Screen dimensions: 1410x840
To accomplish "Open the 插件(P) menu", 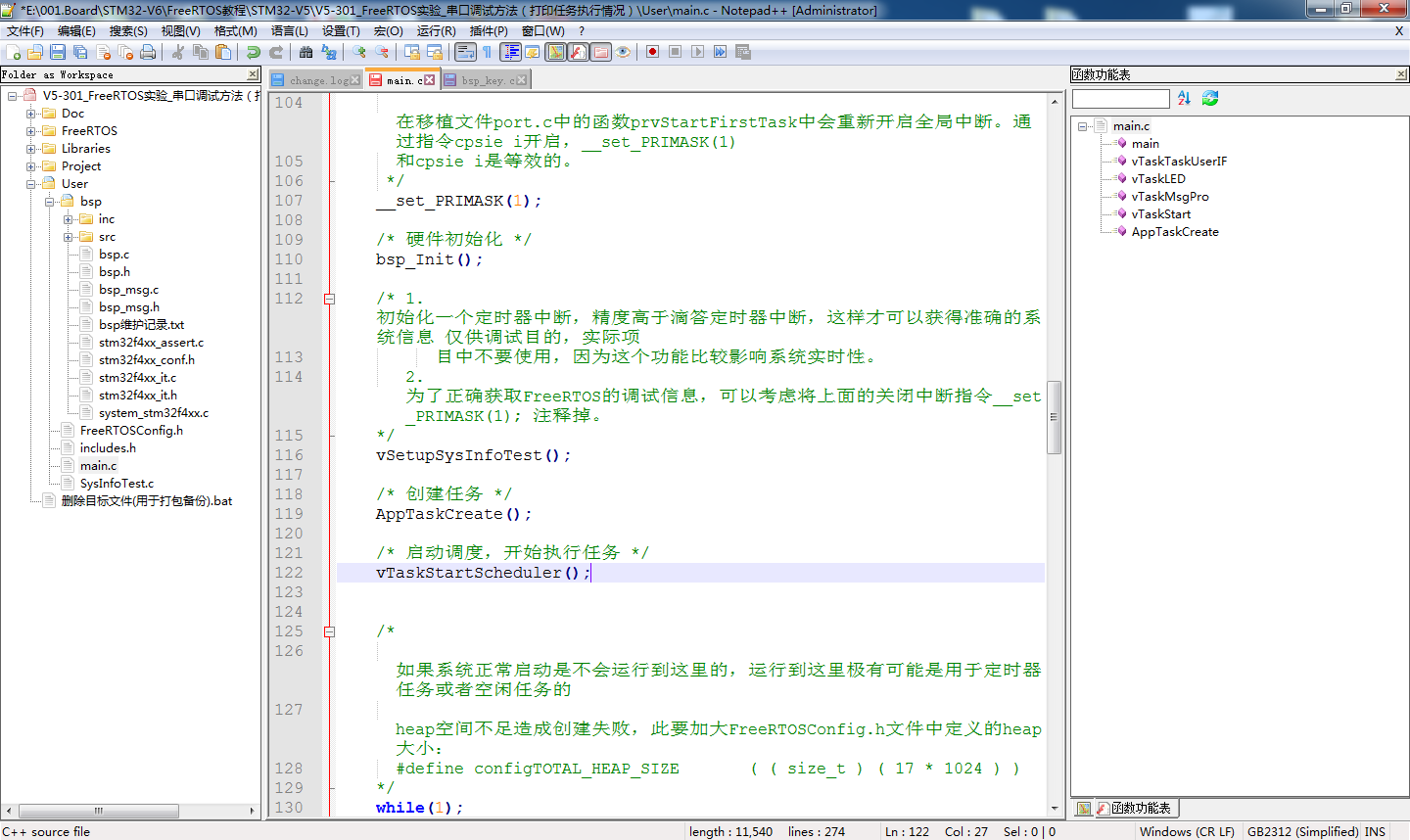I will click(490, 31).
